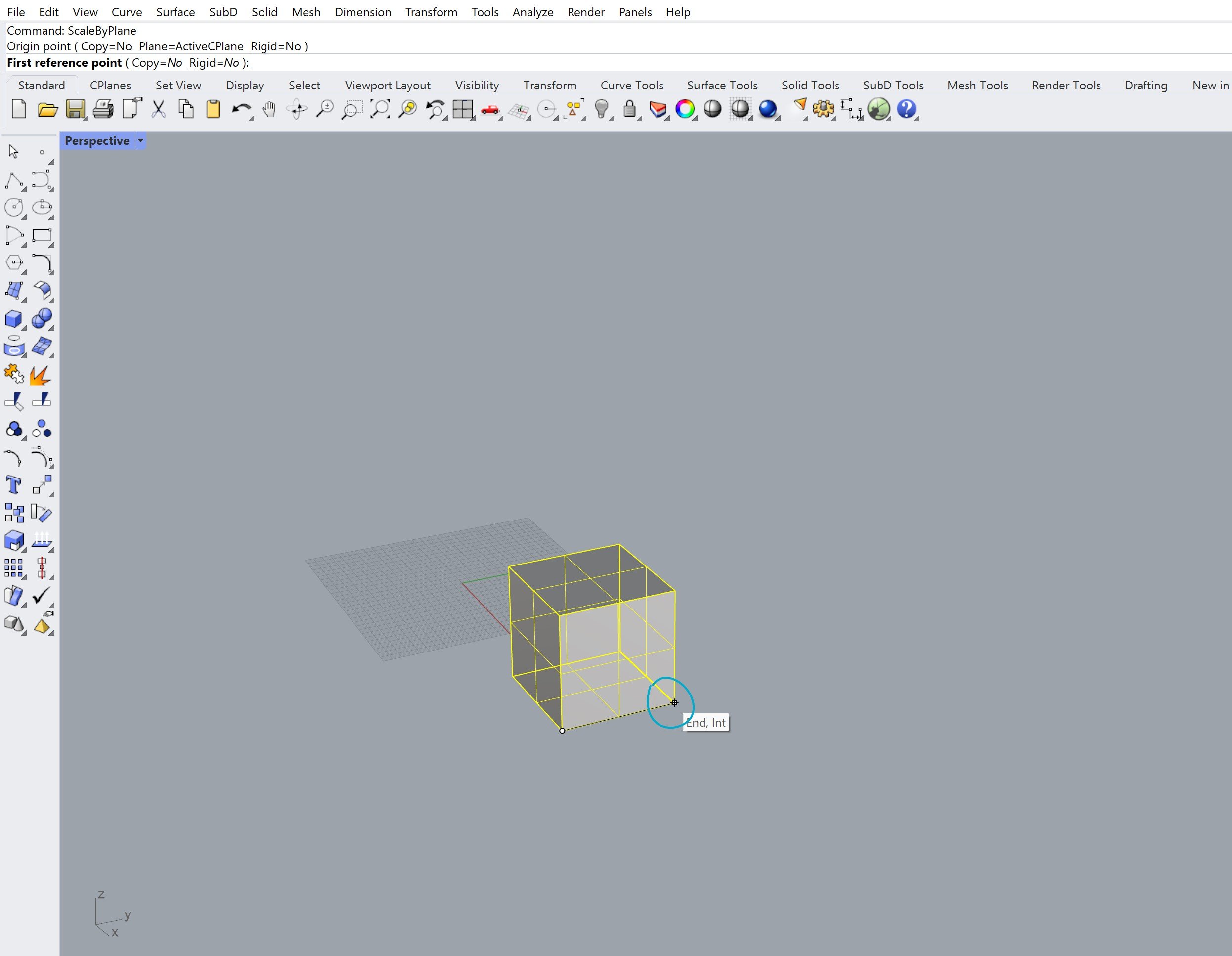
Task: Click the color wheel icon
Action: (685, 109)
